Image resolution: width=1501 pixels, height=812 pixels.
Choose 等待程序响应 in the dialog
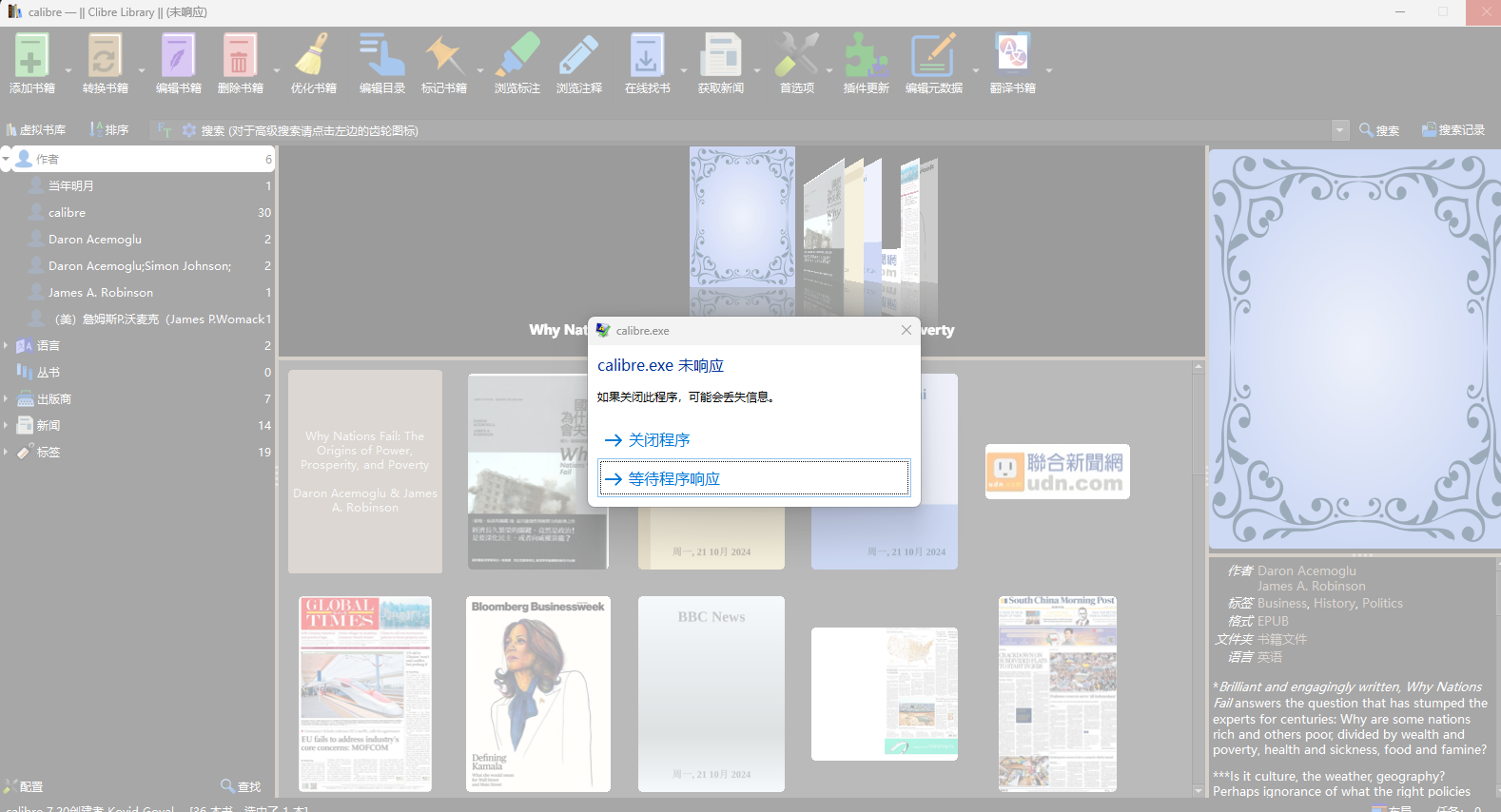point(753,478)
